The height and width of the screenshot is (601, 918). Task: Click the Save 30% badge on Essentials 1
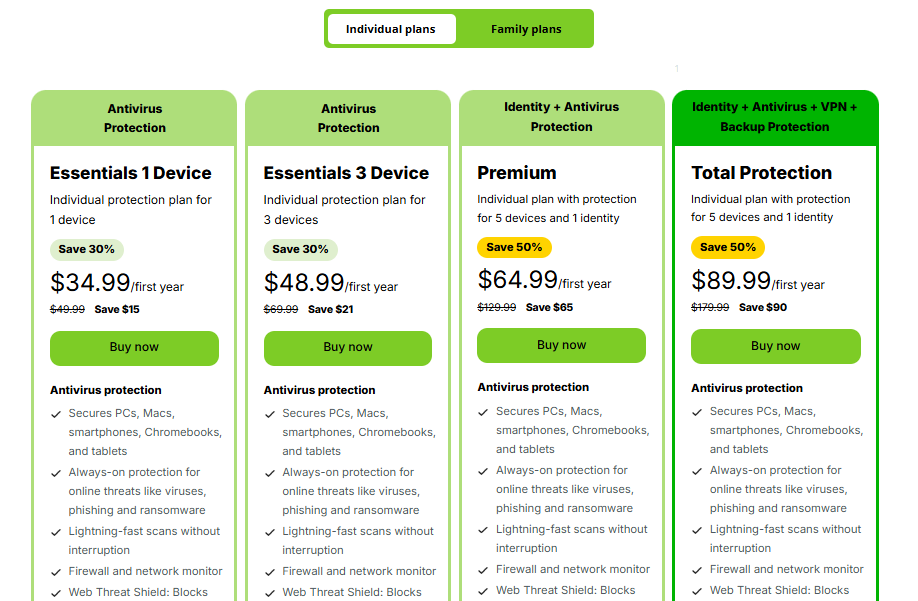[x=87, y=250]
